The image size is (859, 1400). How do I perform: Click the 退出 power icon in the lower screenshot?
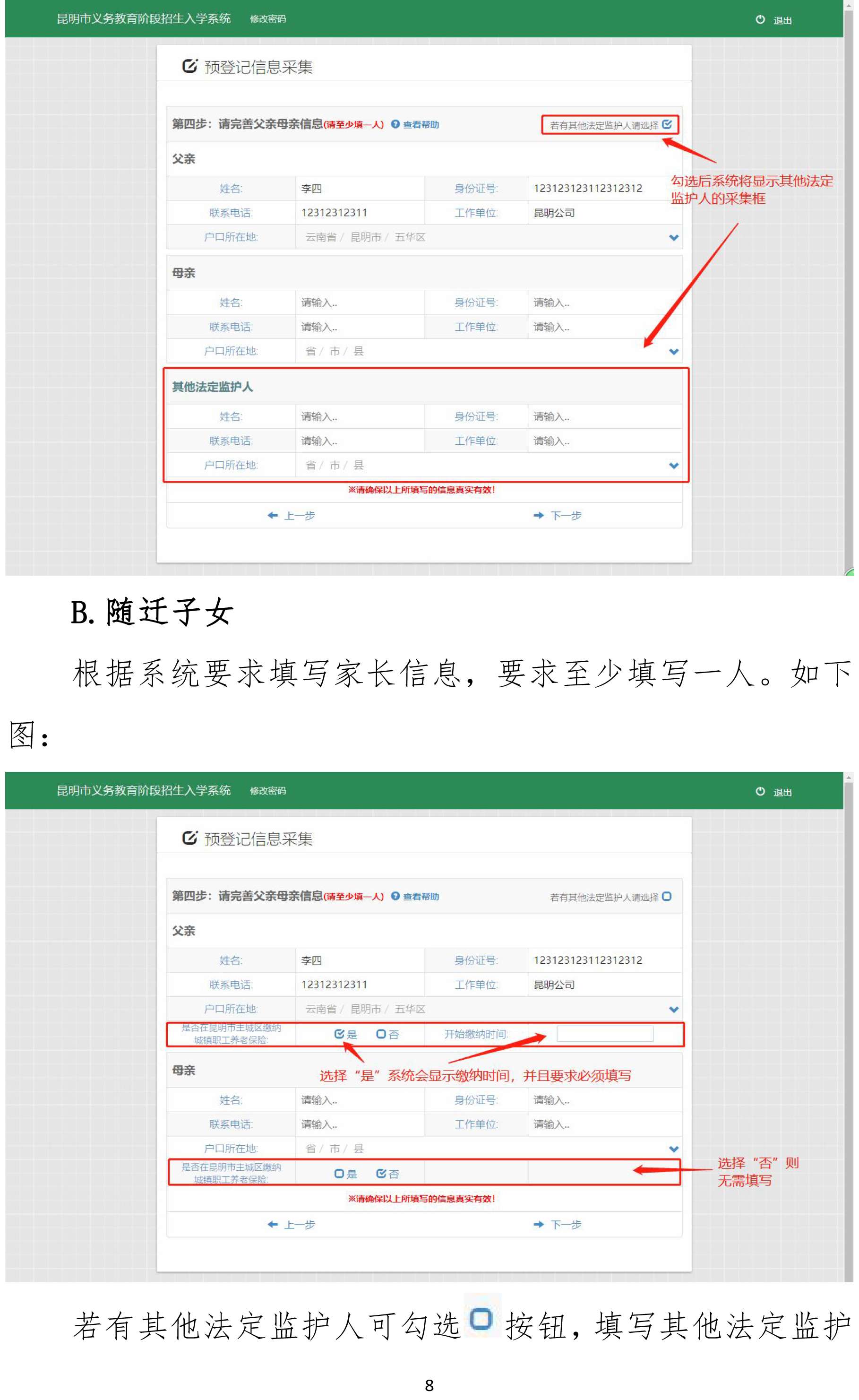coord(760,791)
